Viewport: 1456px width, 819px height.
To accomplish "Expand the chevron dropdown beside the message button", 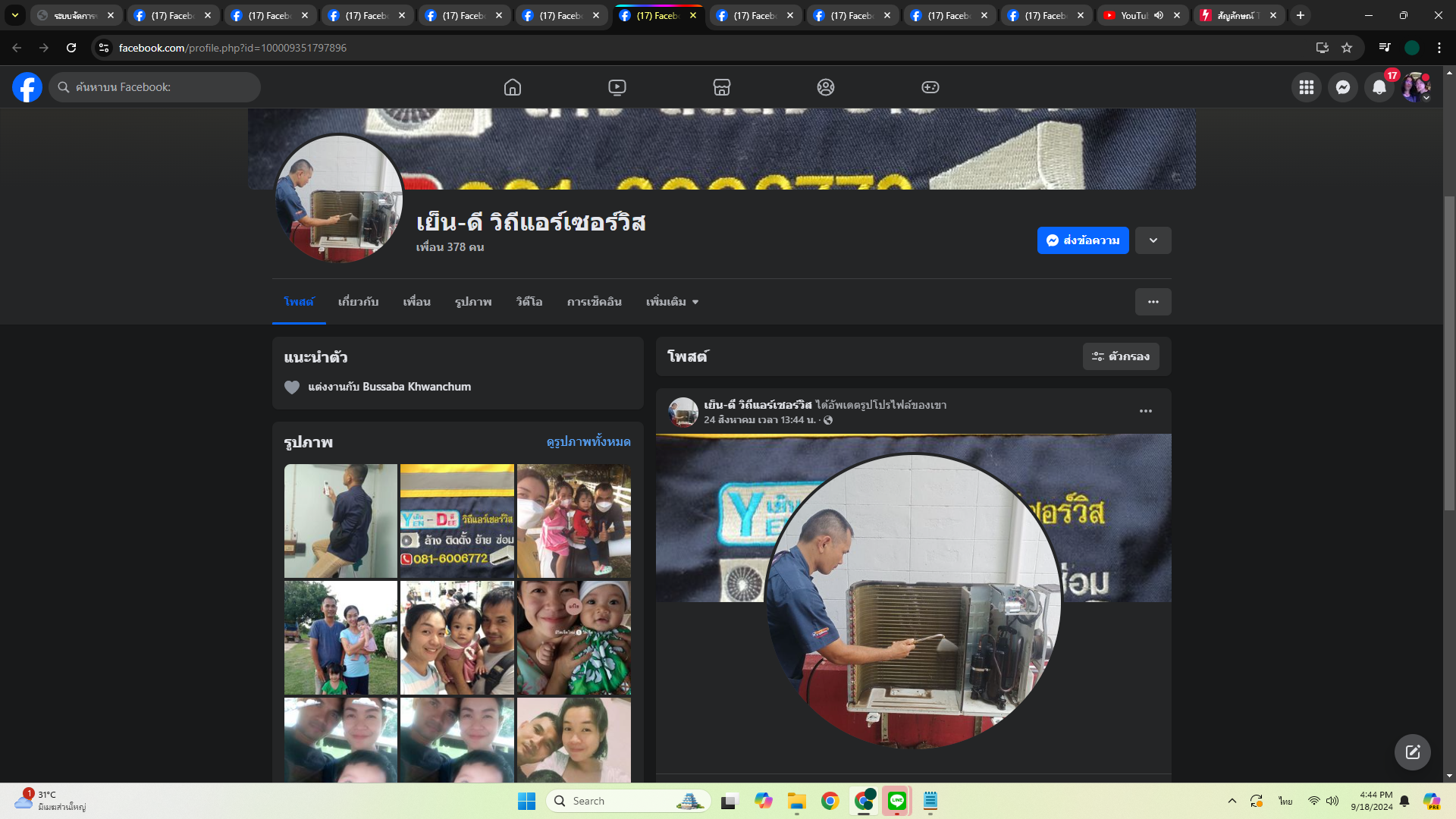I will click(x=1153, y=240).
